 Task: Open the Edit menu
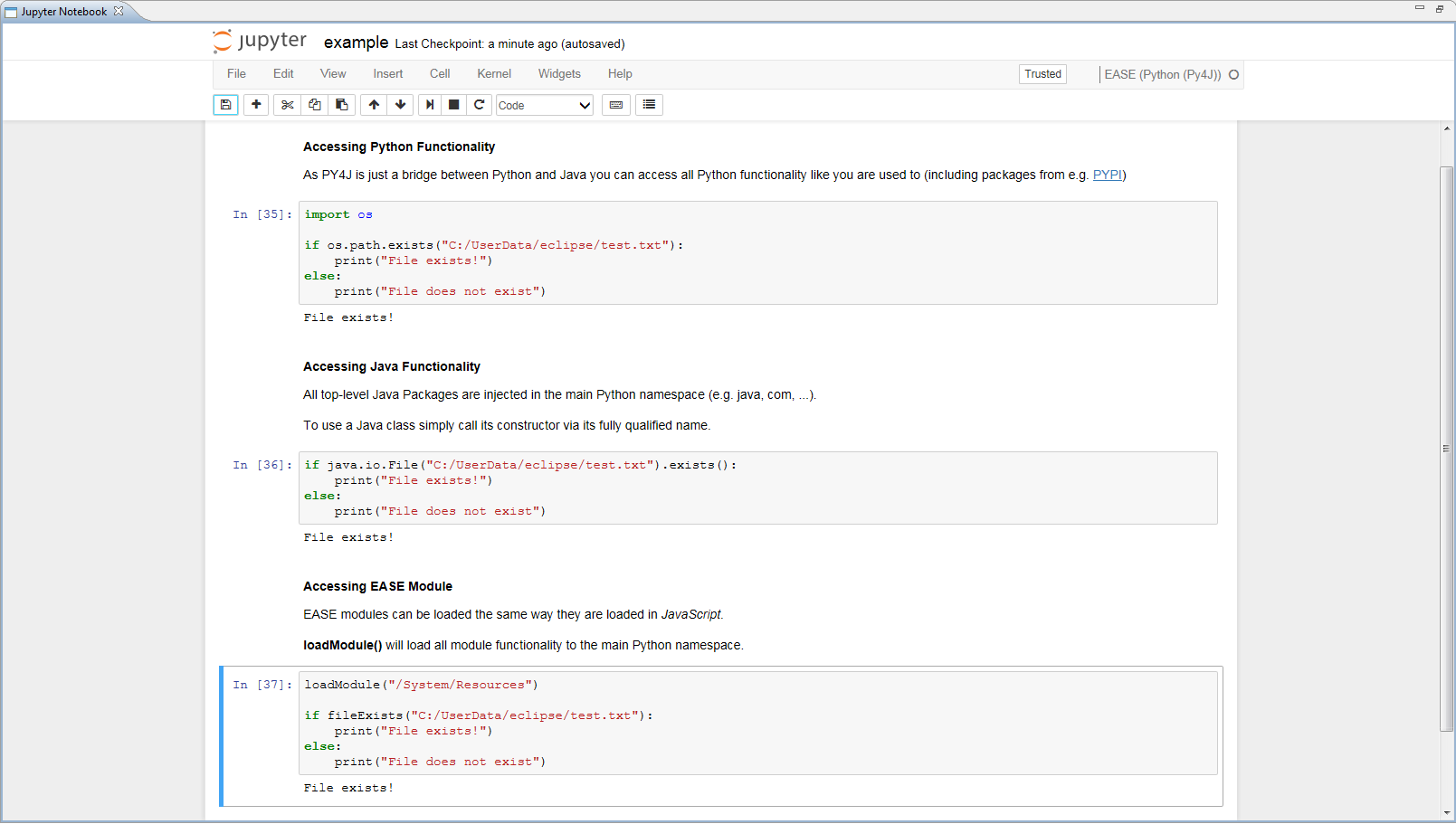pyautogui.click(x=283, y=74)
